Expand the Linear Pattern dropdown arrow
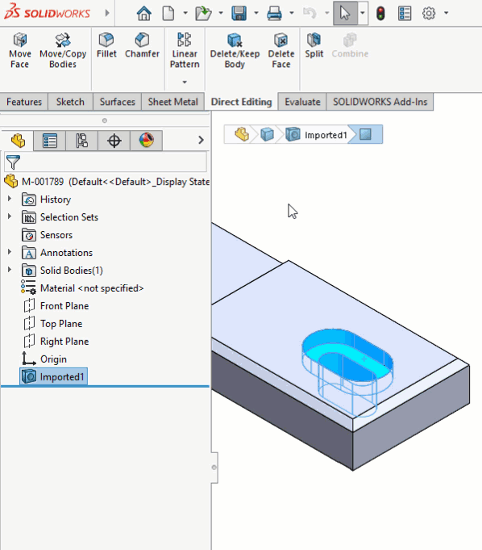 tap(185, 82)
